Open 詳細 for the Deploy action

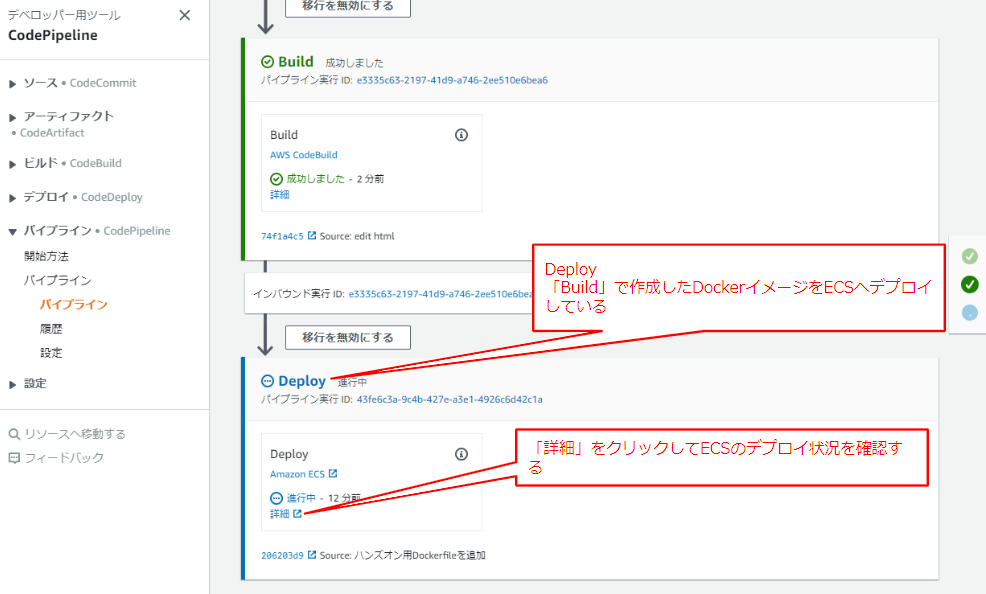point(280,514)
